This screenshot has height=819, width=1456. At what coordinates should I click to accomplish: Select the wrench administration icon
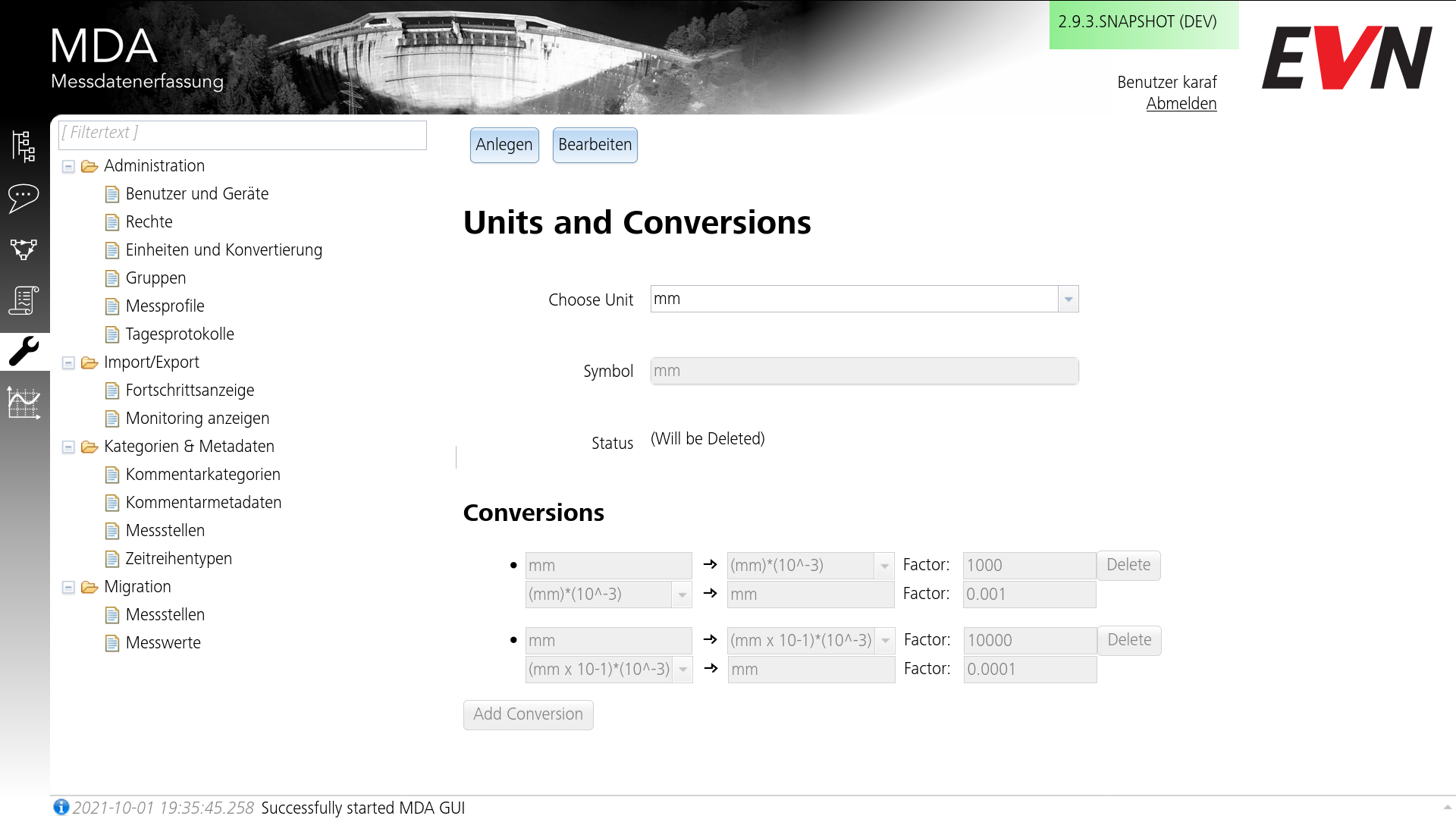tap(24, 350)
